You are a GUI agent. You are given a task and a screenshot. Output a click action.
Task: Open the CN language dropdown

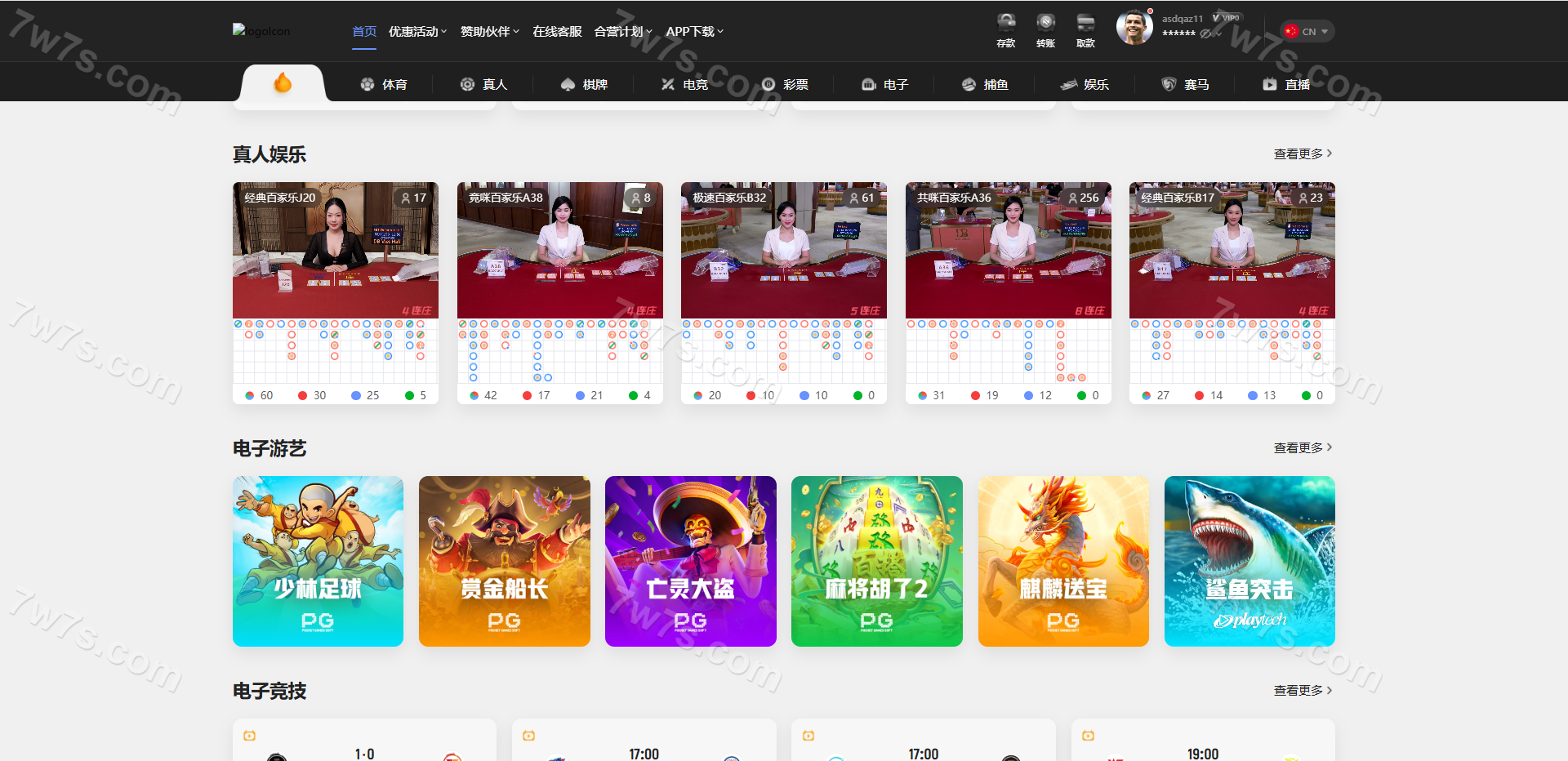pyautogui.click(x=1307, y=31)
